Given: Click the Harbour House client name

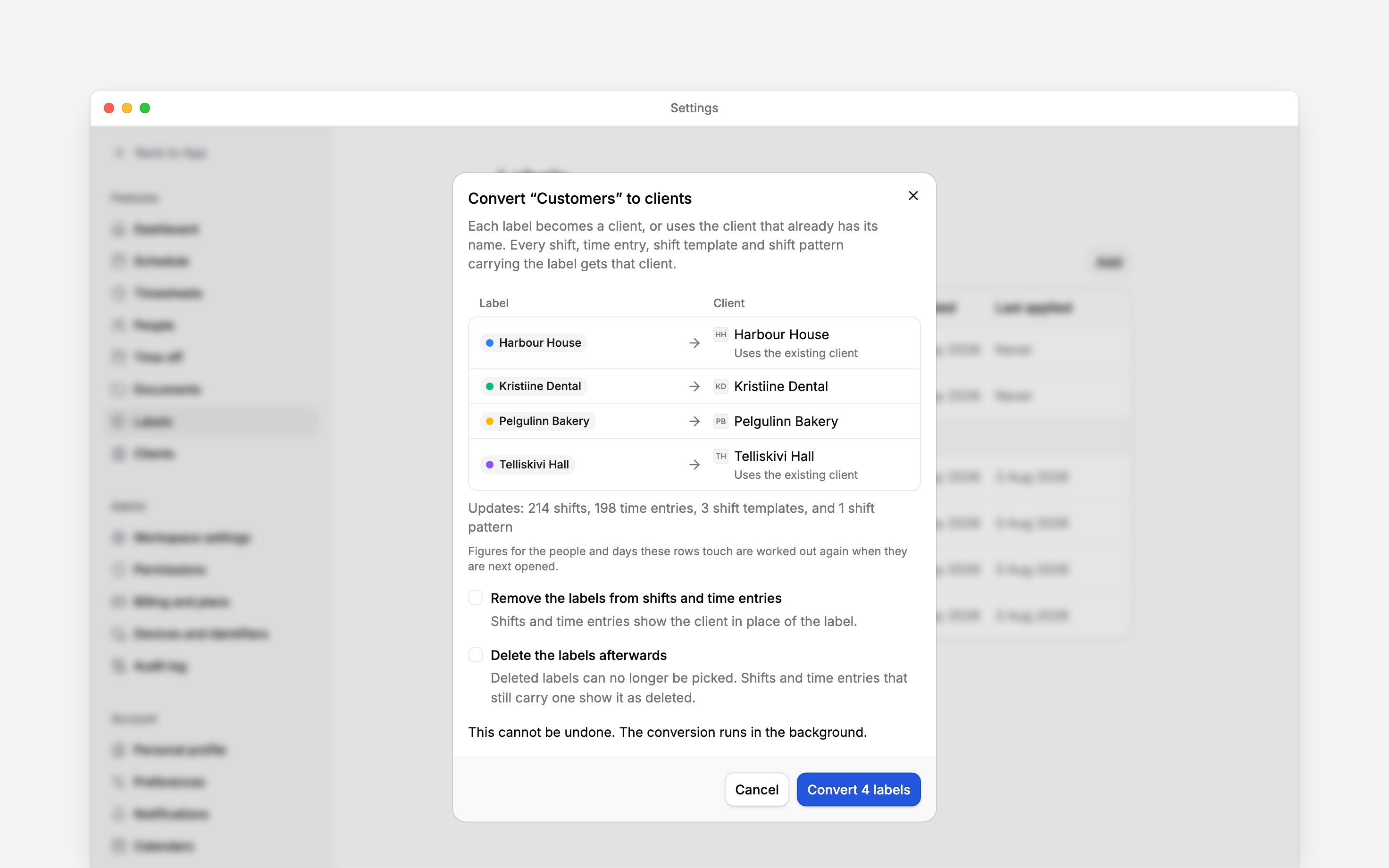Looking at the screenshot, I should tap(781, 334).
